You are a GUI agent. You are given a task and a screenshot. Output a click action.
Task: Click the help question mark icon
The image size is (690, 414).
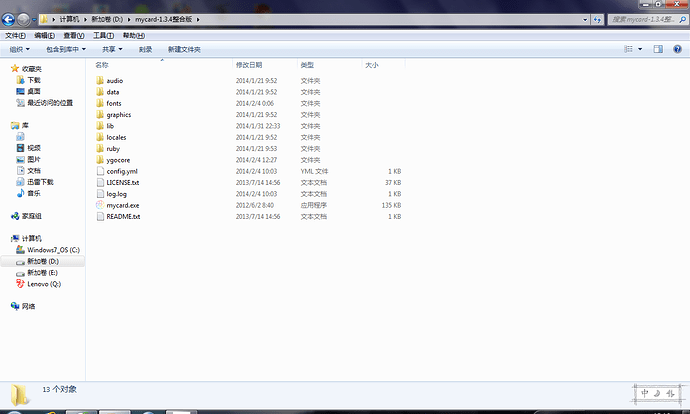[677, 48]
